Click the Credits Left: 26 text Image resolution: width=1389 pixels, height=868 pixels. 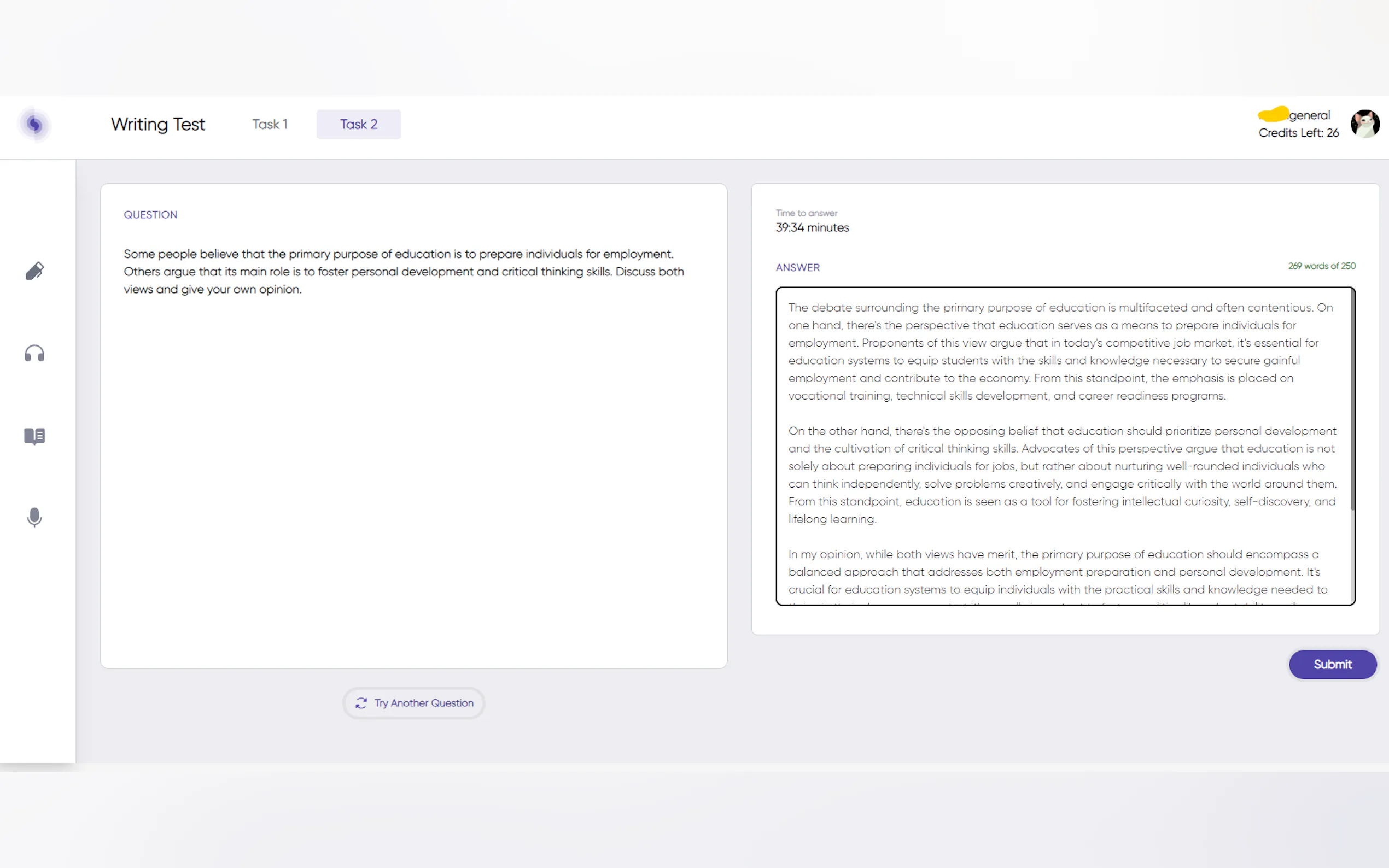click(x=1298, y=133)
